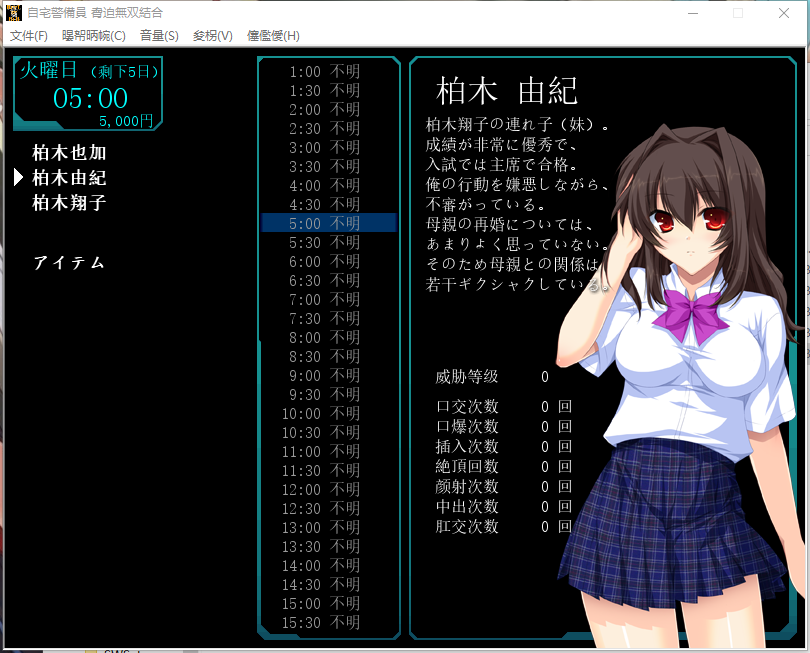Open the menu ending in (C)
Screen dimensions: 810x653
[x=94, y=36]
